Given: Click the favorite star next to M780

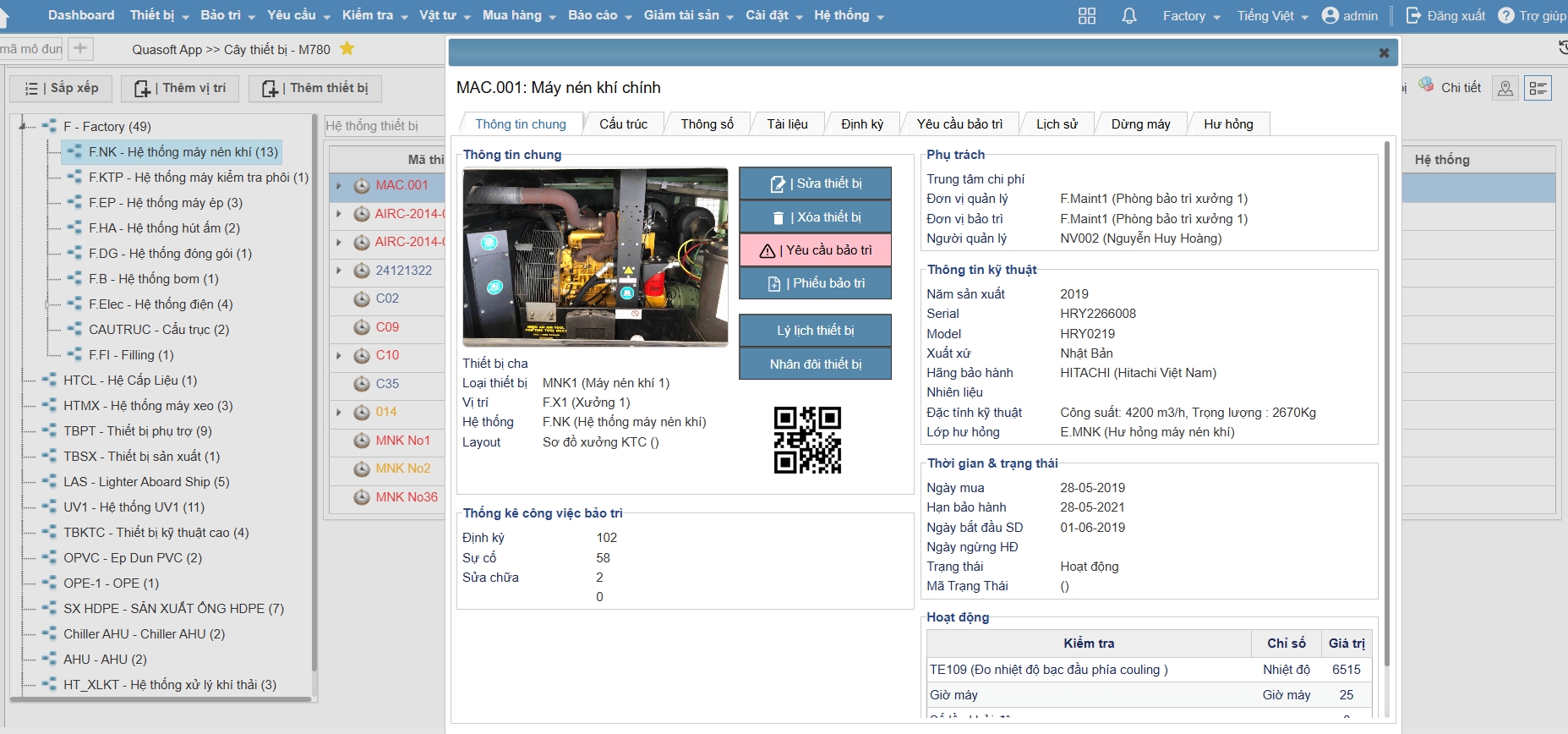Looking at the screenshot, I should 347,49.
